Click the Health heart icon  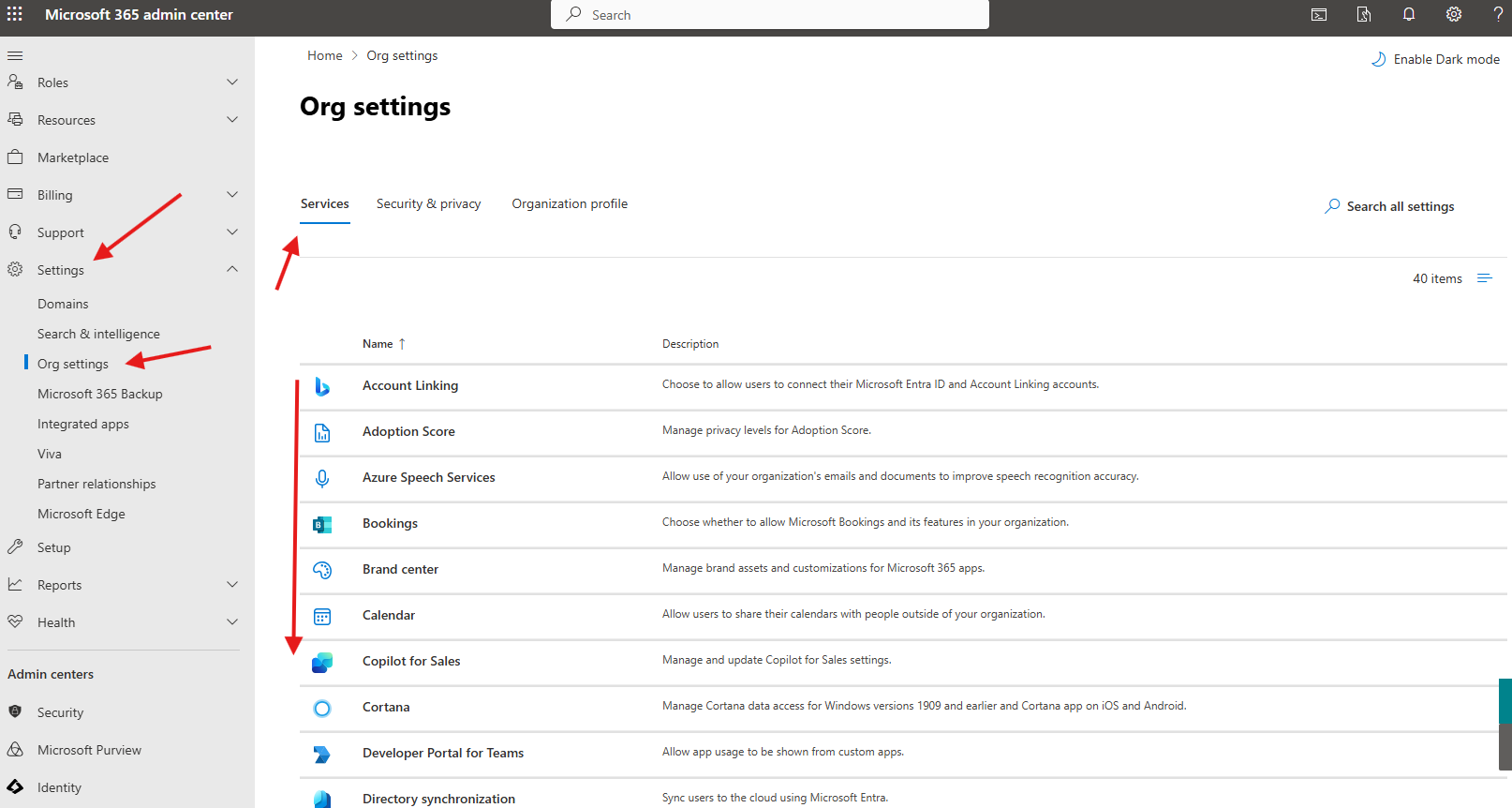(15, 621)
